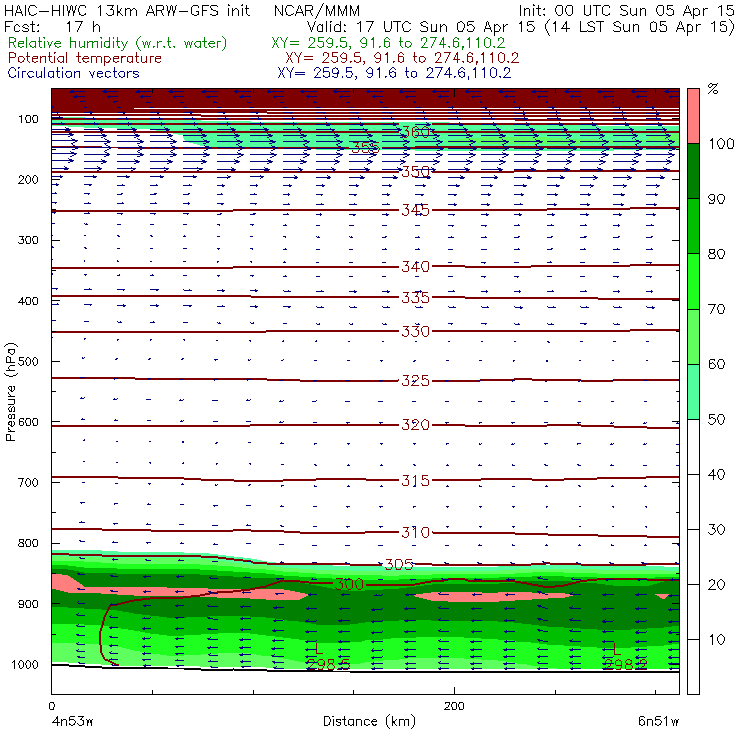740x740 pixels.
Task: Click the 340 contour label
Action: [x=416, y=267]
